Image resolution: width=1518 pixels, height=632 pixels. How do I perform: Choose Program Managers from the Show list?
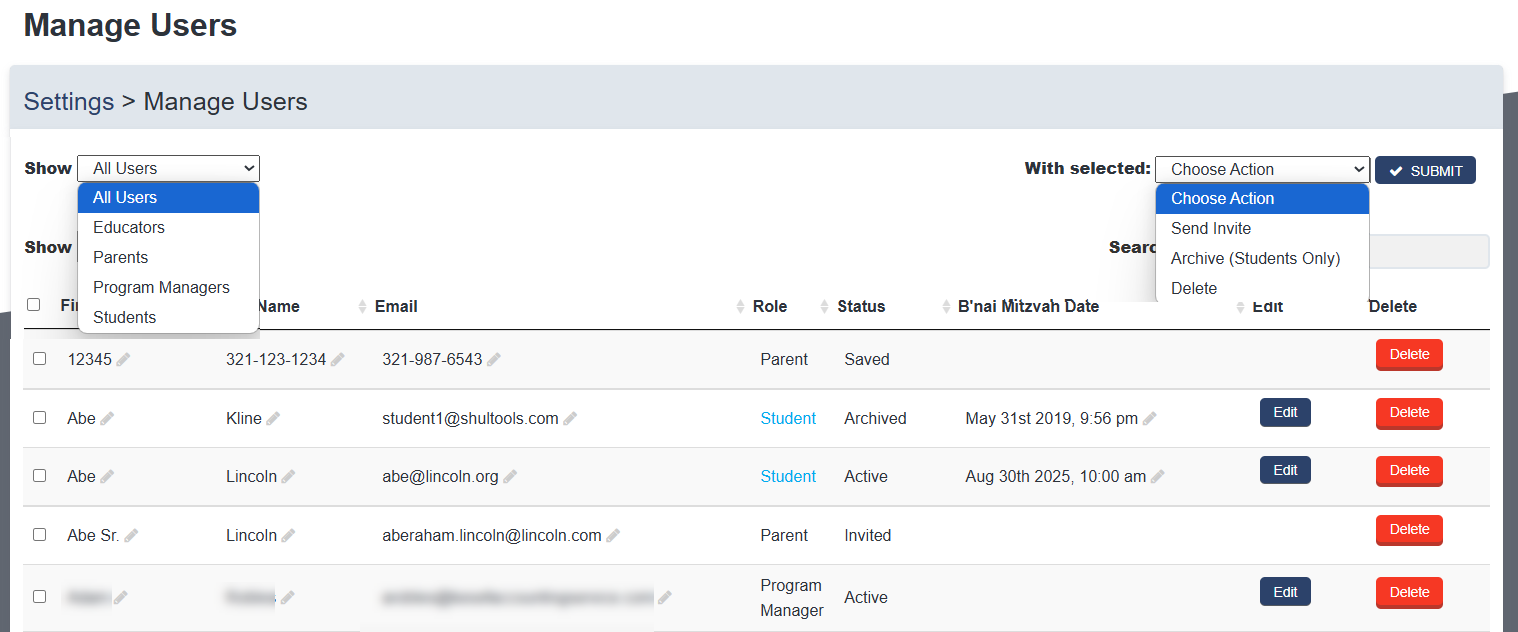(161, 288)
